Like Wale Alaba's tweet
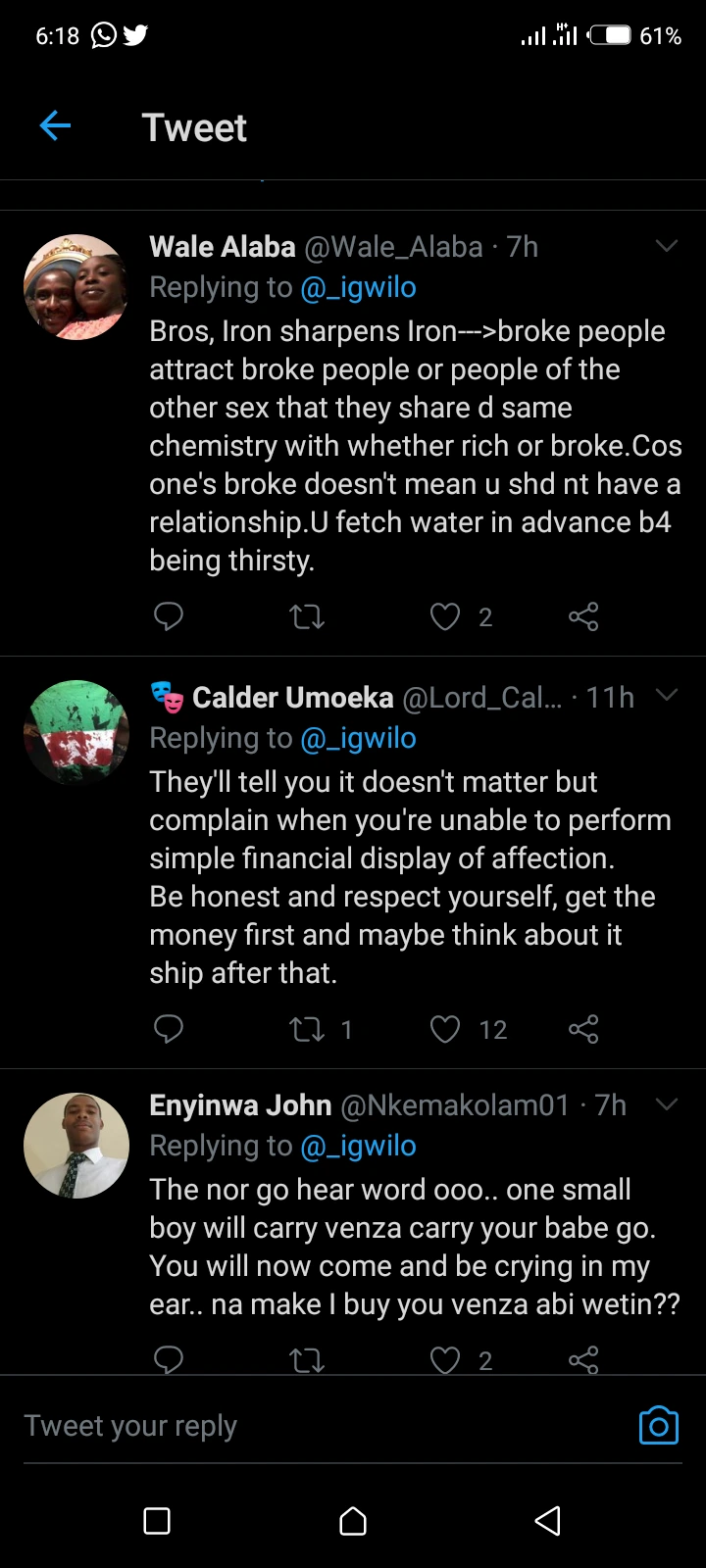 (x=445, y=616)
